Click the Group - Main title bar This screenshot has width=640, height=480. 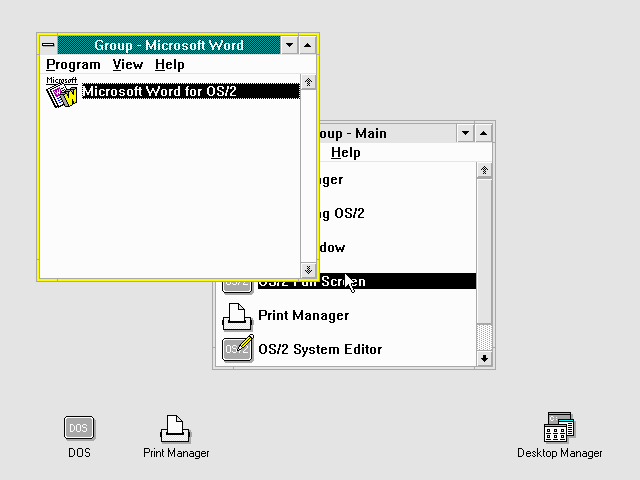pos(388,133)
